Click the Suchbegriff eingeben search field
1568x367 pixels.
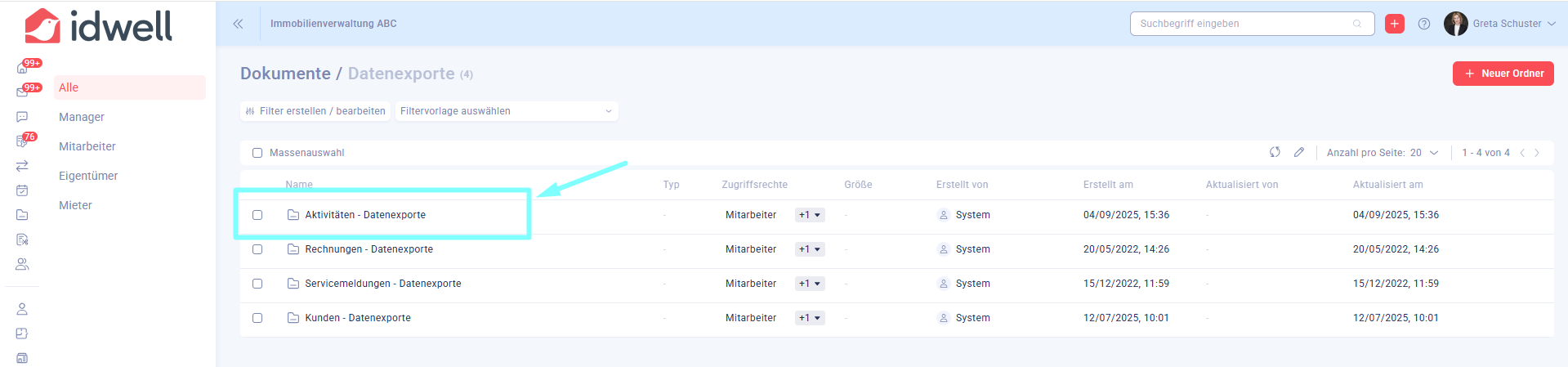1244,24
